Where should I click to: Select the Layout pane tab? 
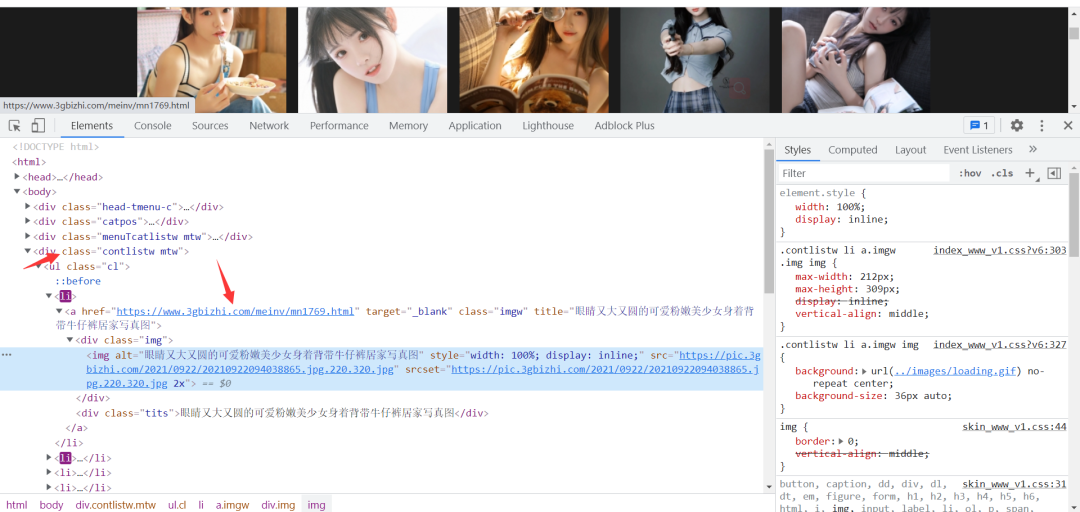tap(911, 150)
